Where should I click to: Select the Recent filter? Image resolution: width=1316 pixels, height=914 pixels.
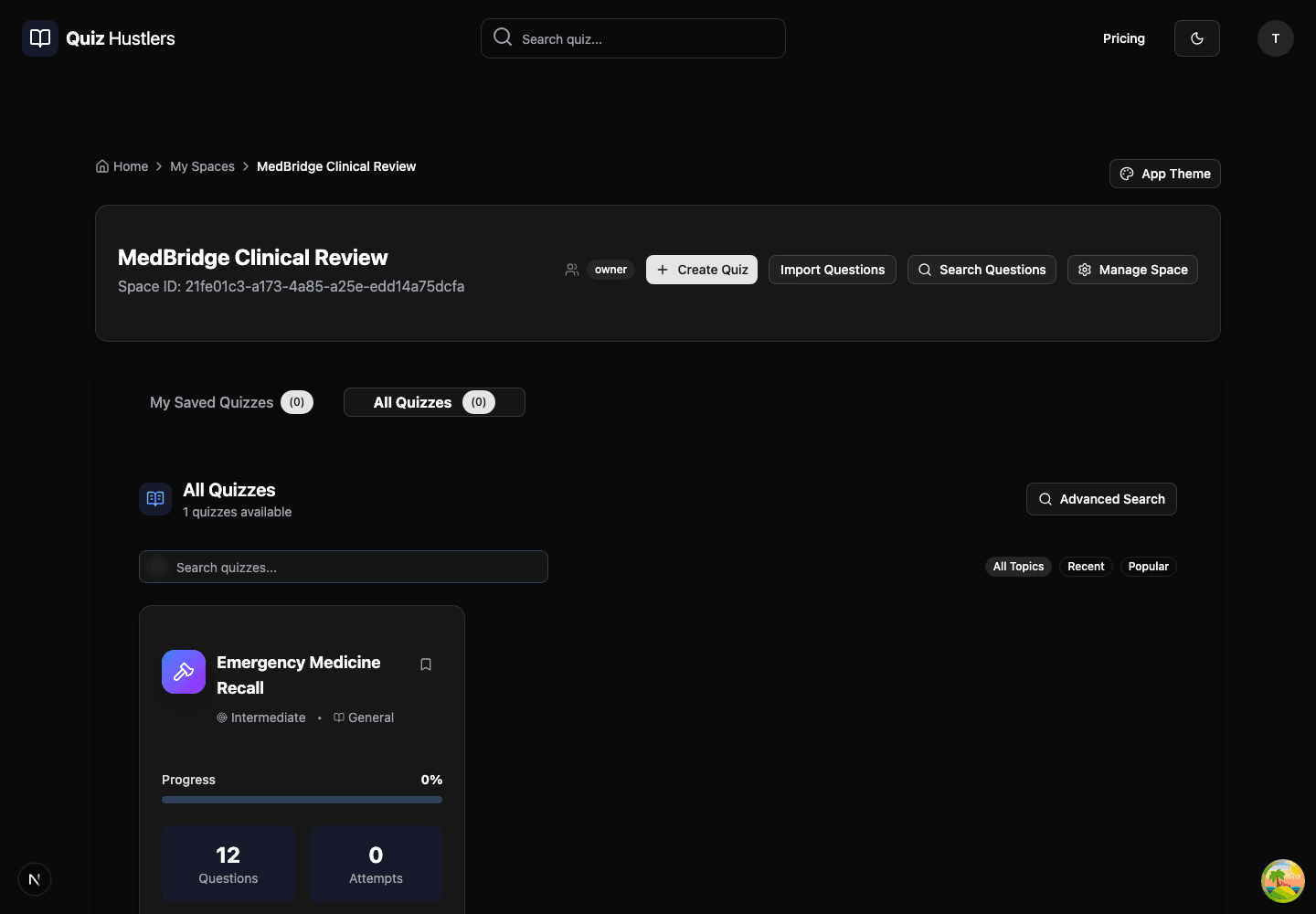1086,567
